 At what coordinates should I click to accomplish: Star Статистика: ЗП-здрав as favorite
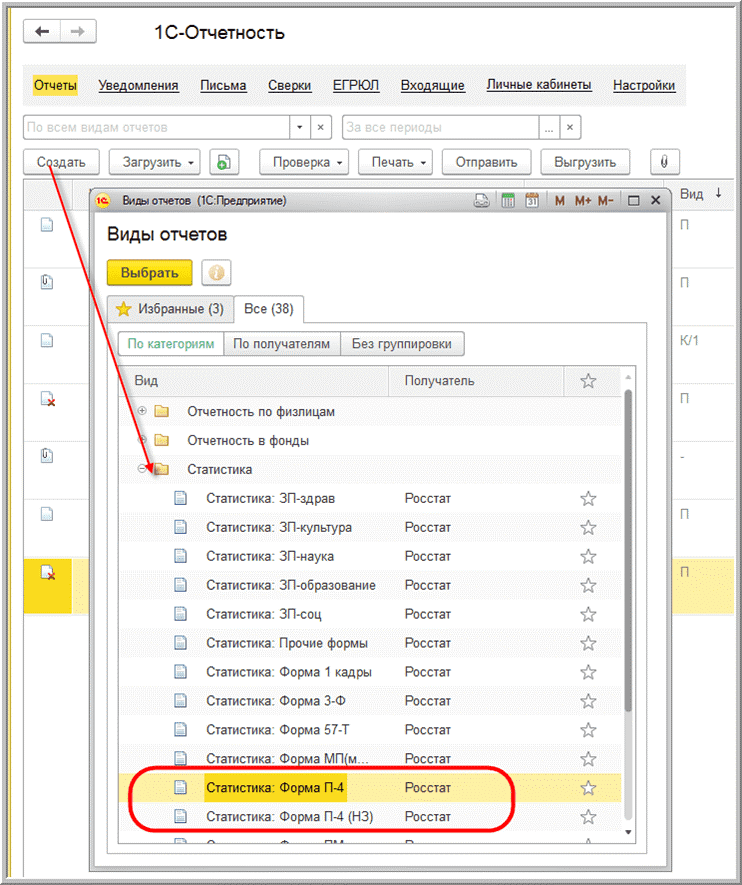(588, 498)
